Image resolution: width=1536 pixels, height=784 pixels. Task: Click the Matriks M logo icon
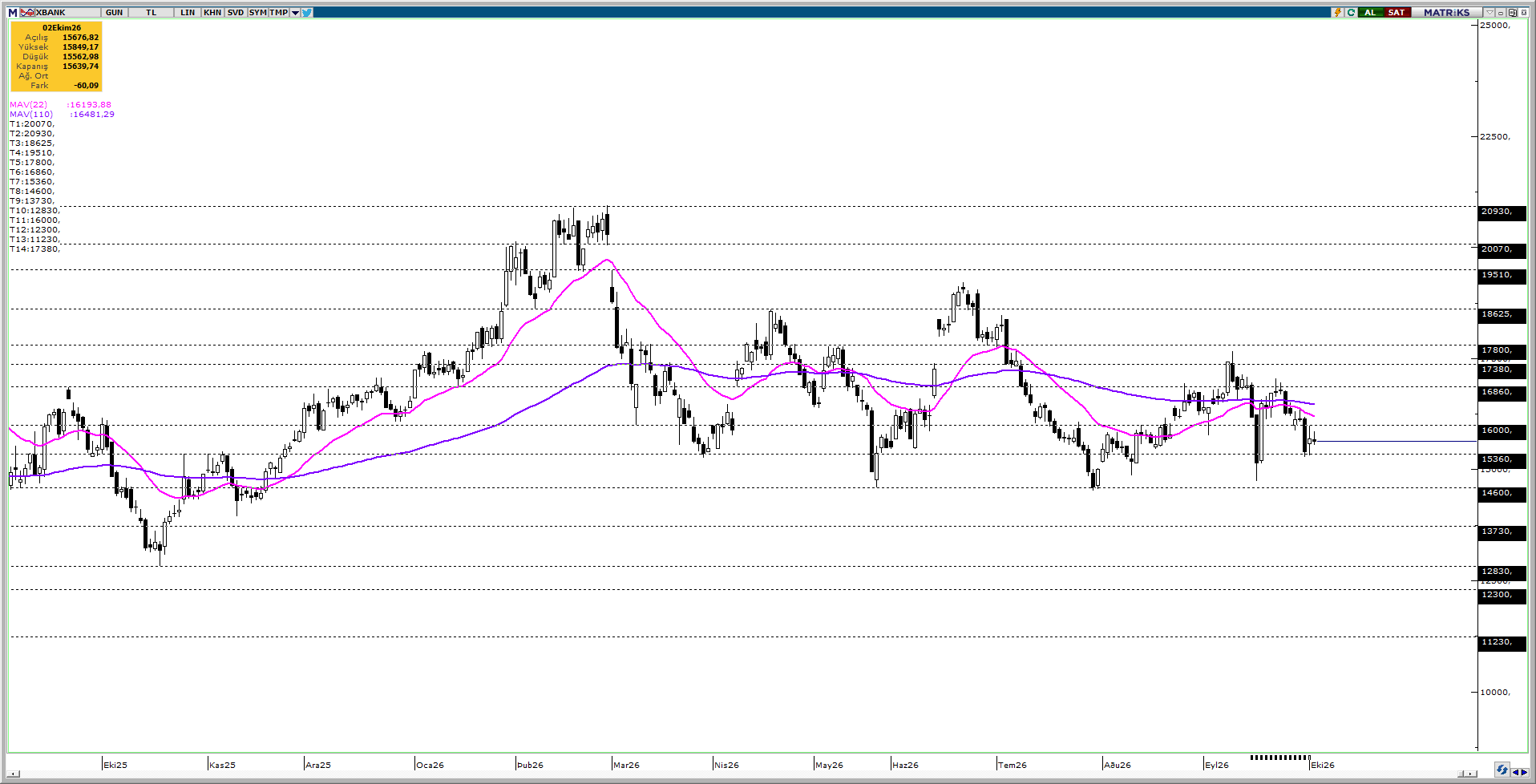pyautogui.click(x=12, y=13)
